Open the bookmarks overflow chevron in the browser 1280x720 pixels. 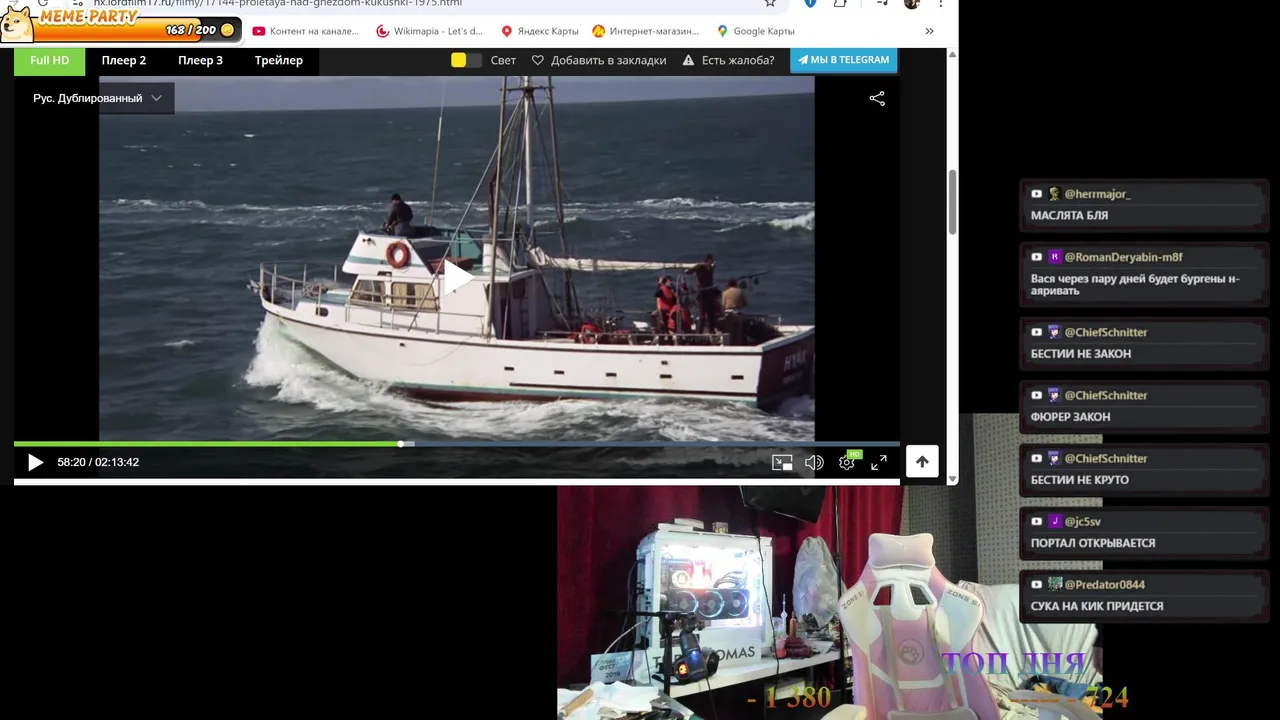tap(929, 31)
